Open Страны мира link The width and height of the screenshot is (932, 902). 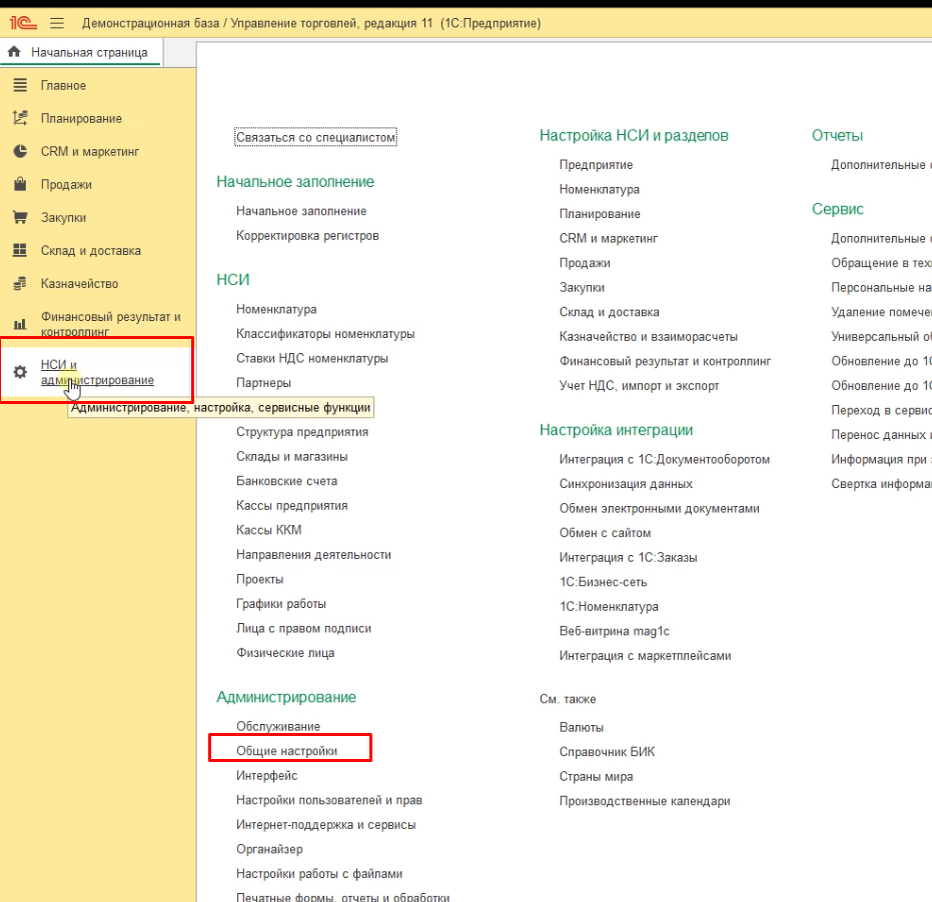click(x=596, y=777)
